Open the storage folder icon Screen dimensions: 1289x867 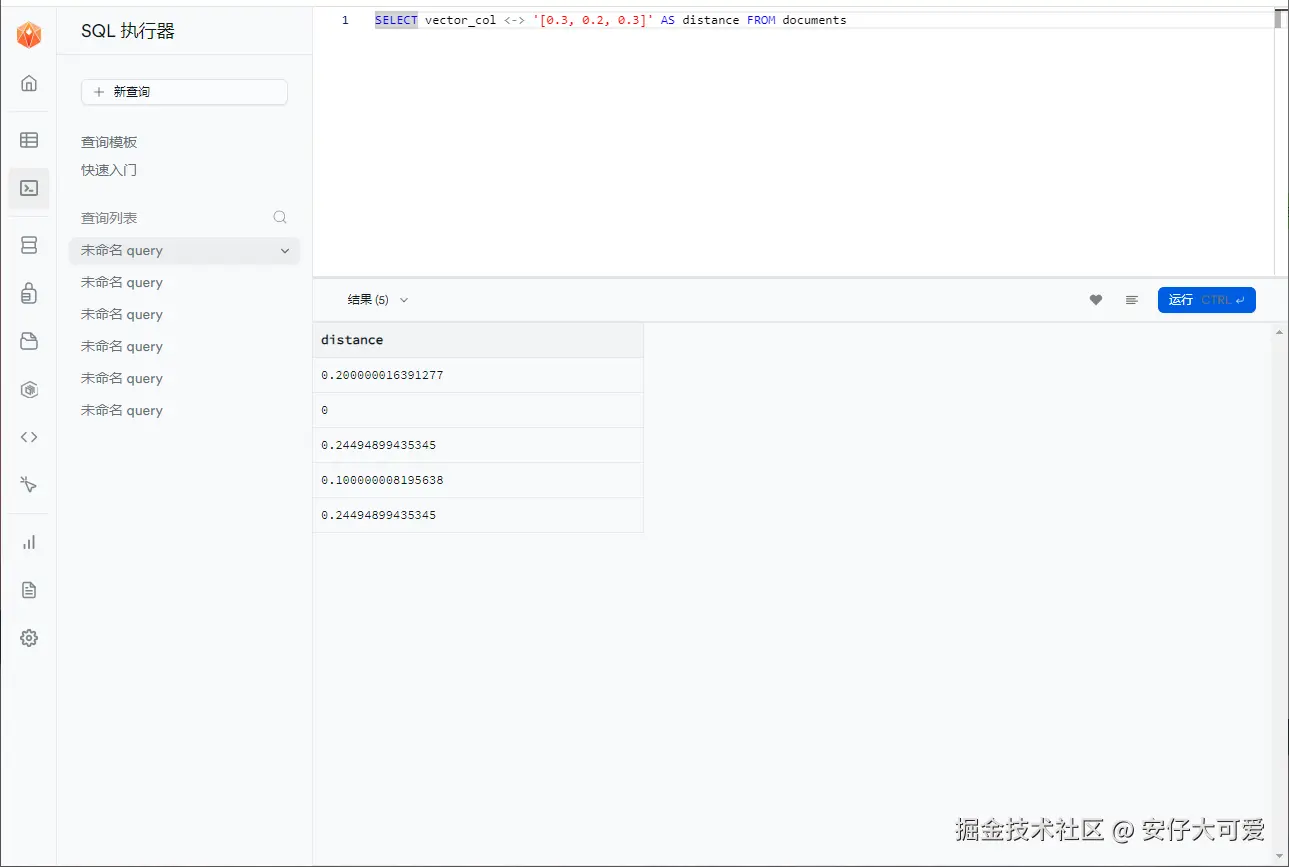[x=29, y=341]
